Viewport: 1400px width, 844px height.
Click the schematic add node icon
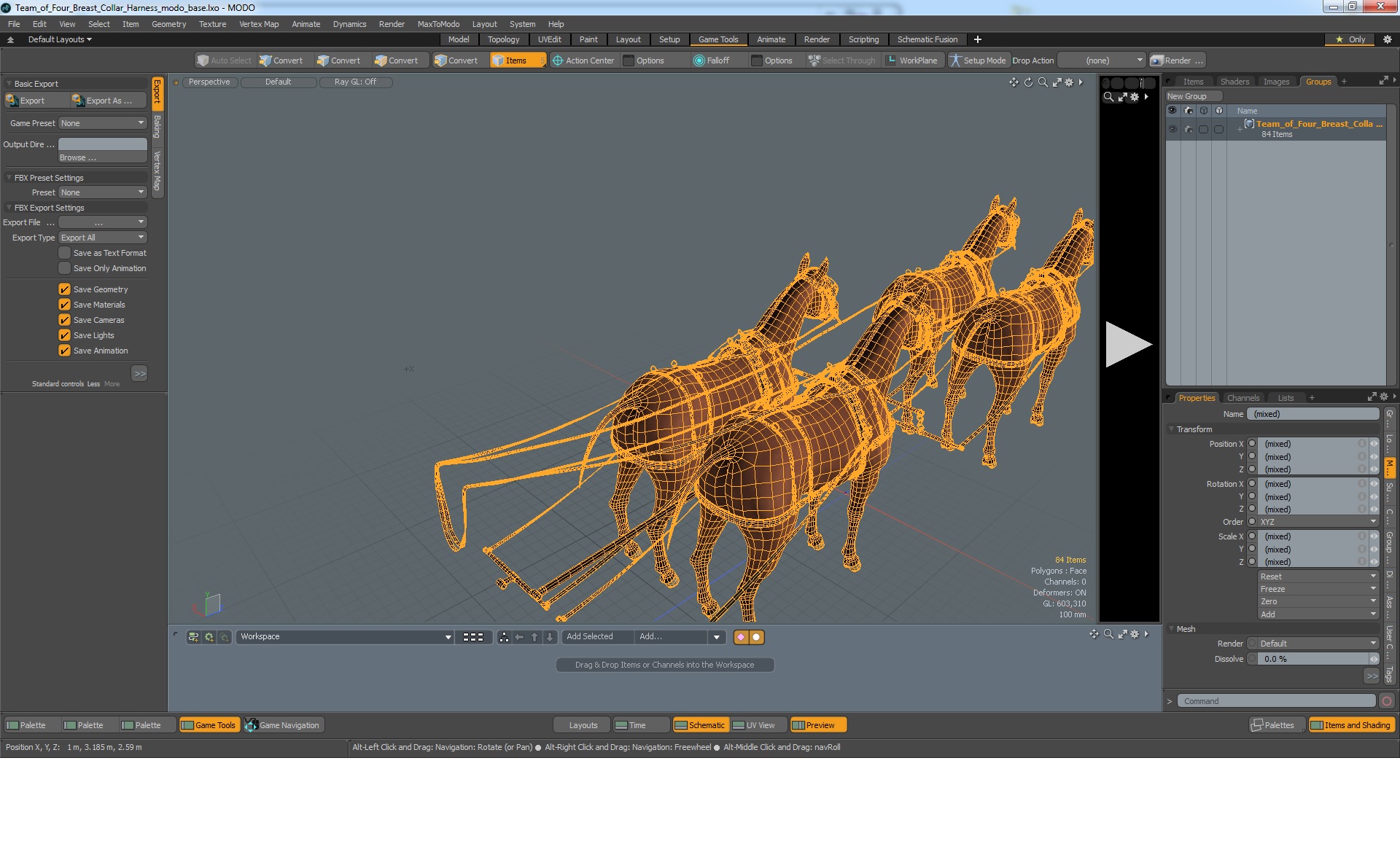pos(193,637)
